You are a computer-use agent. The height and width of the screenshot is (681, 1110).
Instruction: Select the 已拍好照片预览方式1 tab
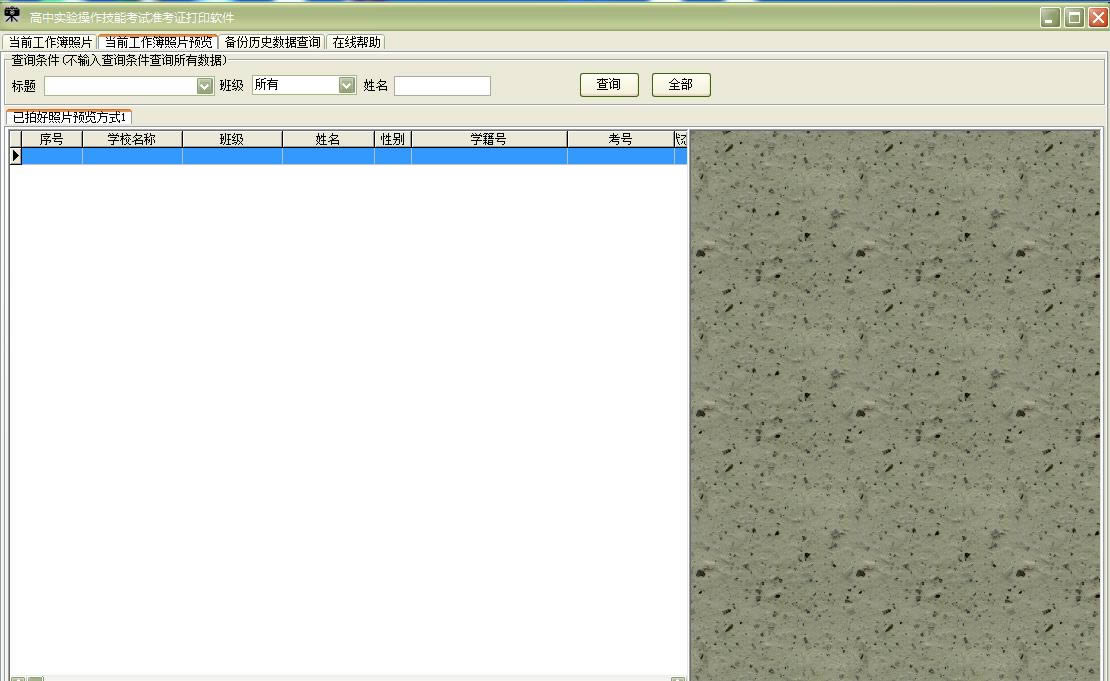69,117
